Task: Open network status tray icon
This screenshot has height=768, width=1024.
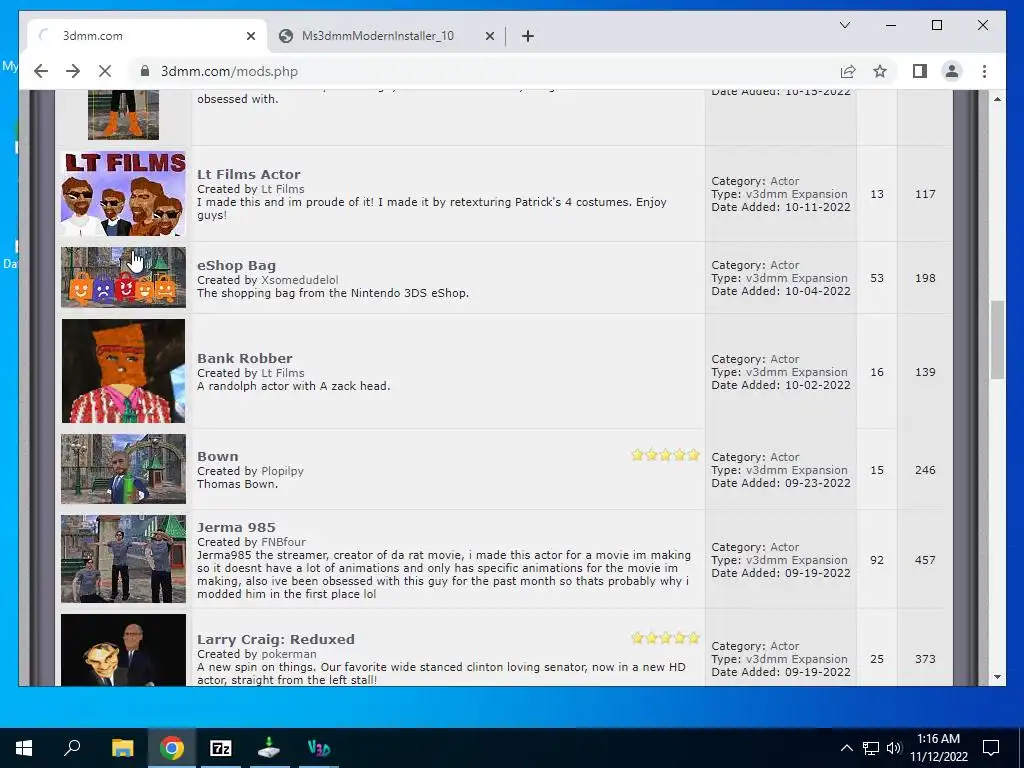Action: pyautogui.click(x=871, y=748)
